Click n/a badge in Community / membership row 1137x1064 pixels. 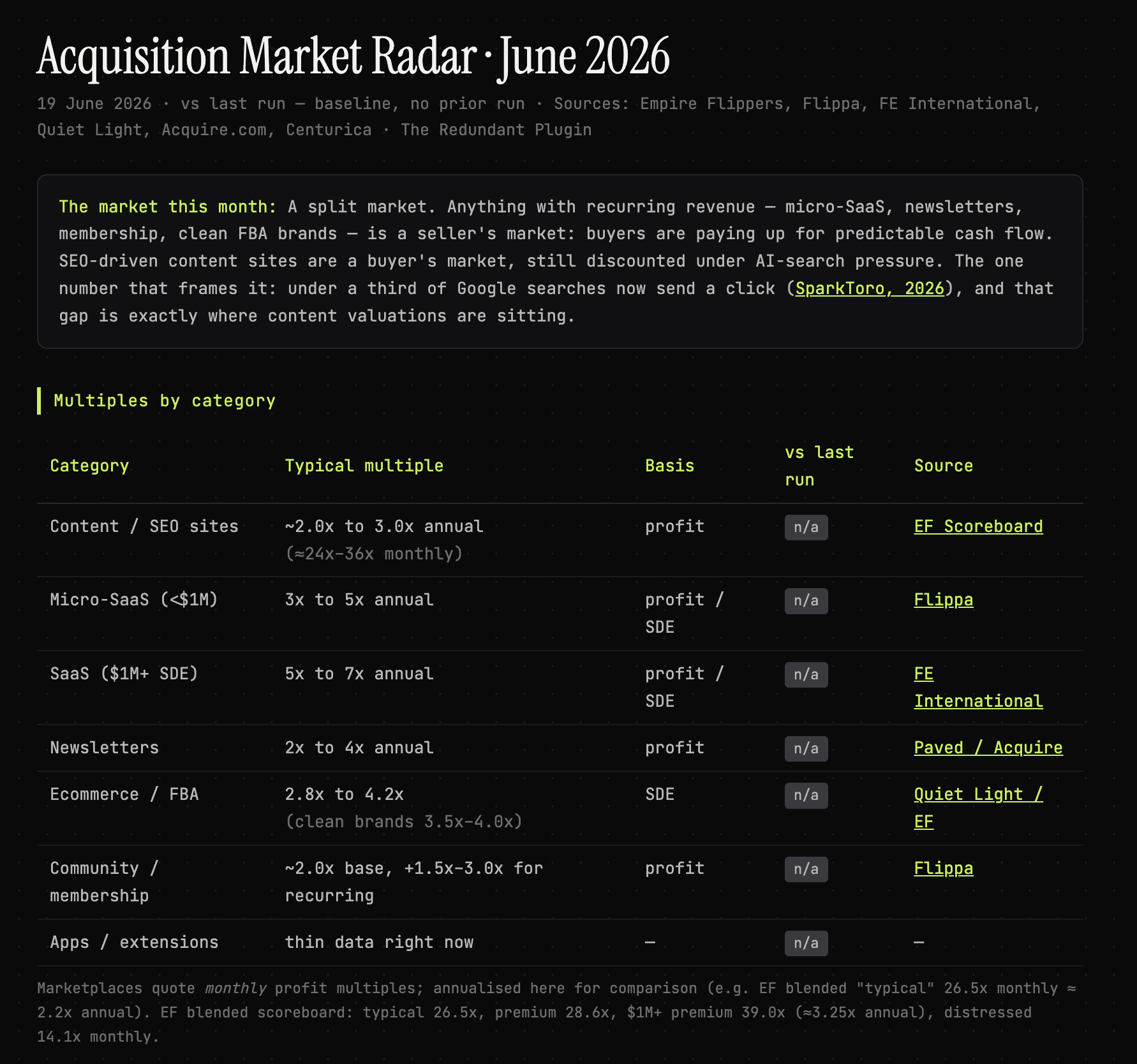pyautogui.click(x=806, y=869)
